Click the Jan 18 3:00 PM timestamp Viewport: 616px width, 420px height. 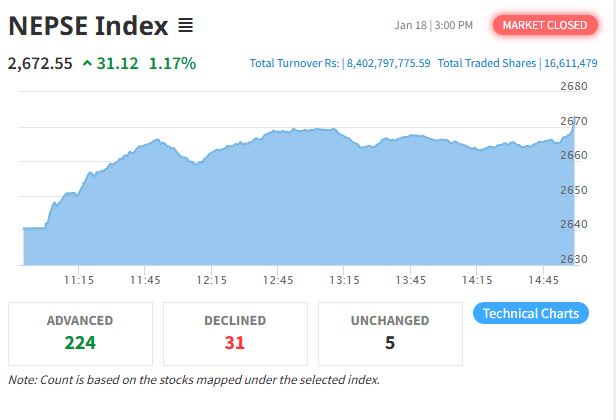(x=434, y=25)
